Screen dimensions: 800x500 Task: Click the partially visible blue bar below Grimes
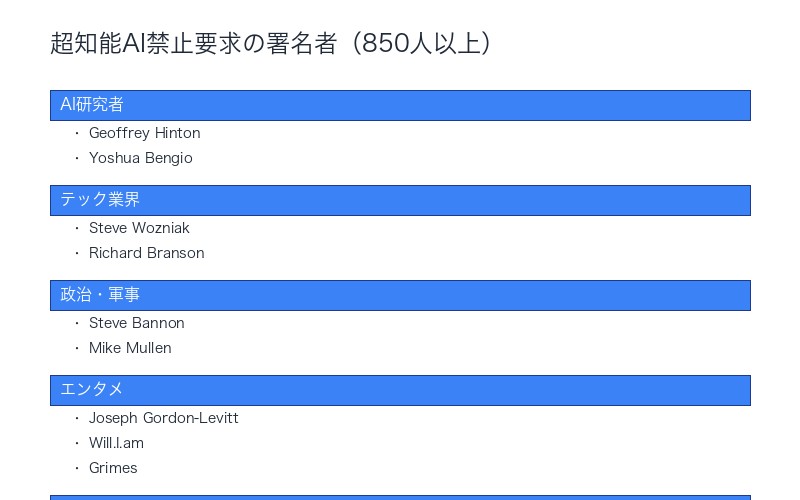click(x=400, y=497)
